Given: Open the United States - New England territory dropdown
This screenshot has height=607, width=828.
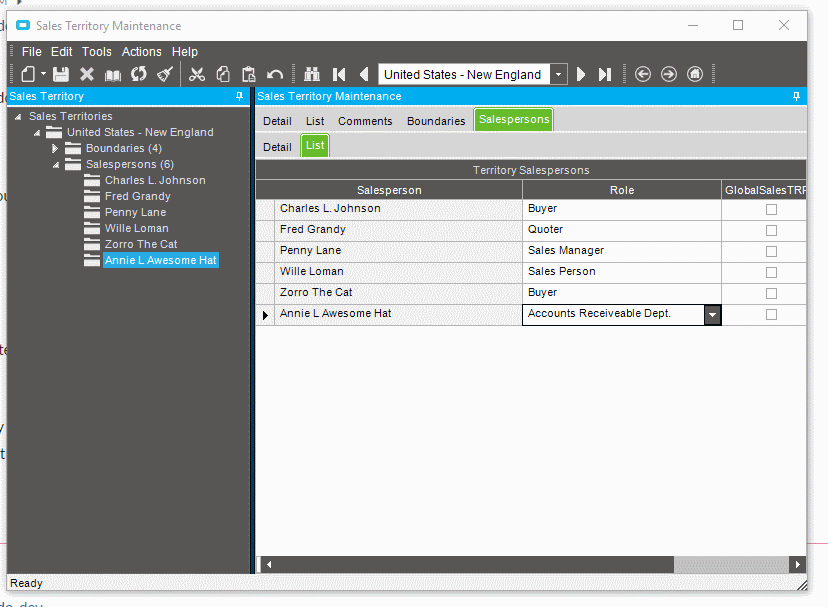Looking at the screenshot, I should [x=558, y=74].
